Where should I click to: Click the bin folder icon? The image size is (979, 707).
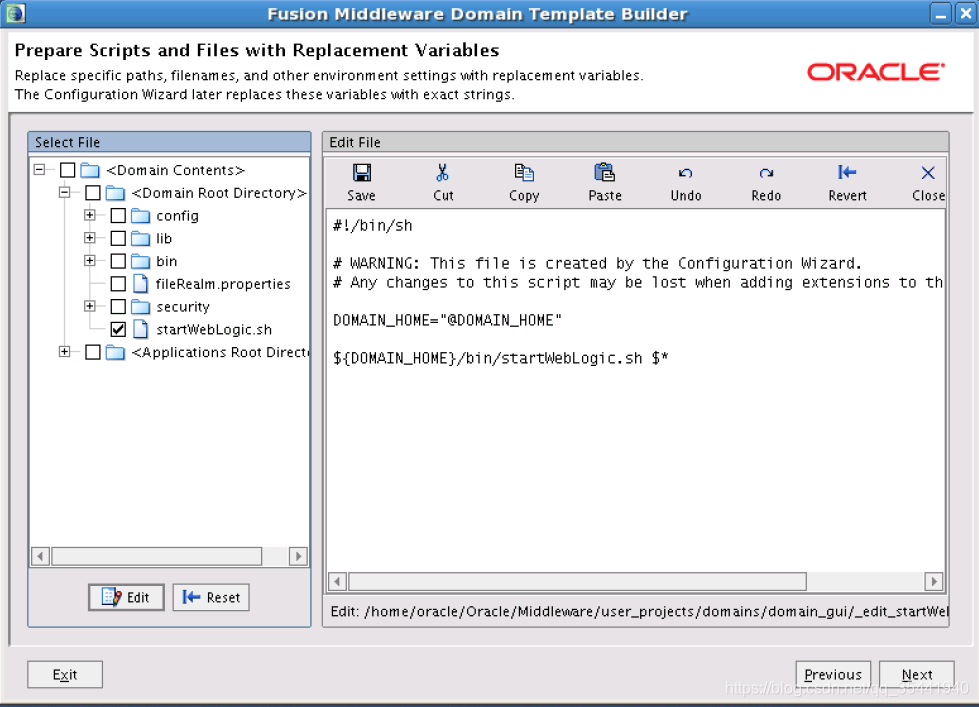point(140,261)
